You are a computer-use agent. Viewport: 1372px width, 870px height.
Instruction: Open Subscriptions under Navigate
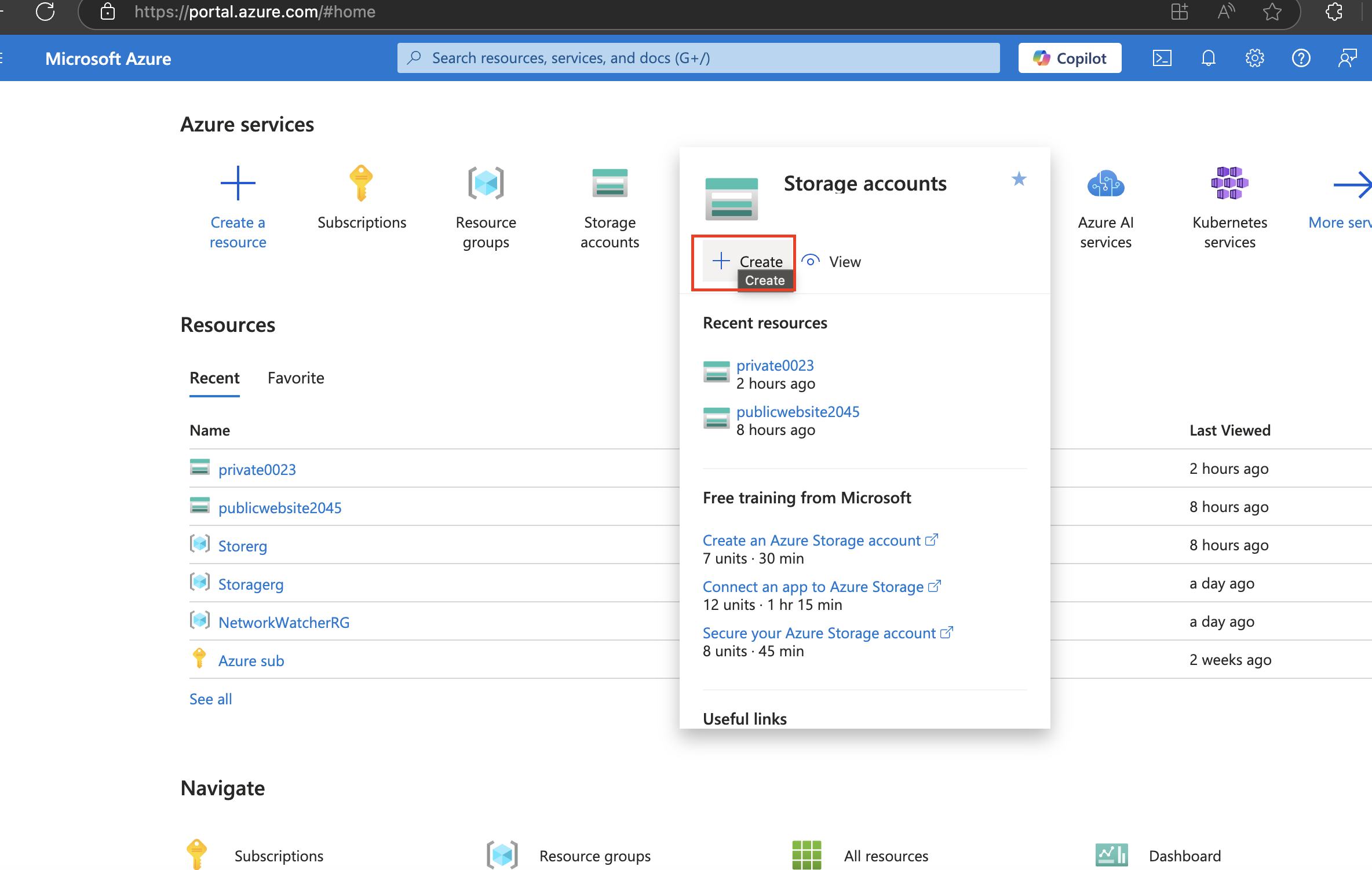tap(279, 856)
